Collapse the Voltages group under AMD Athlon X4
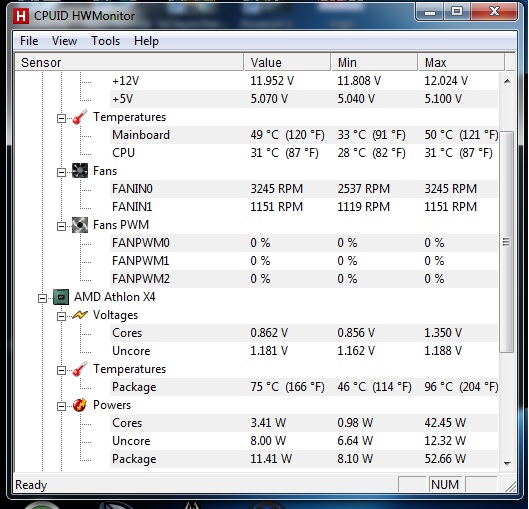 61,316
